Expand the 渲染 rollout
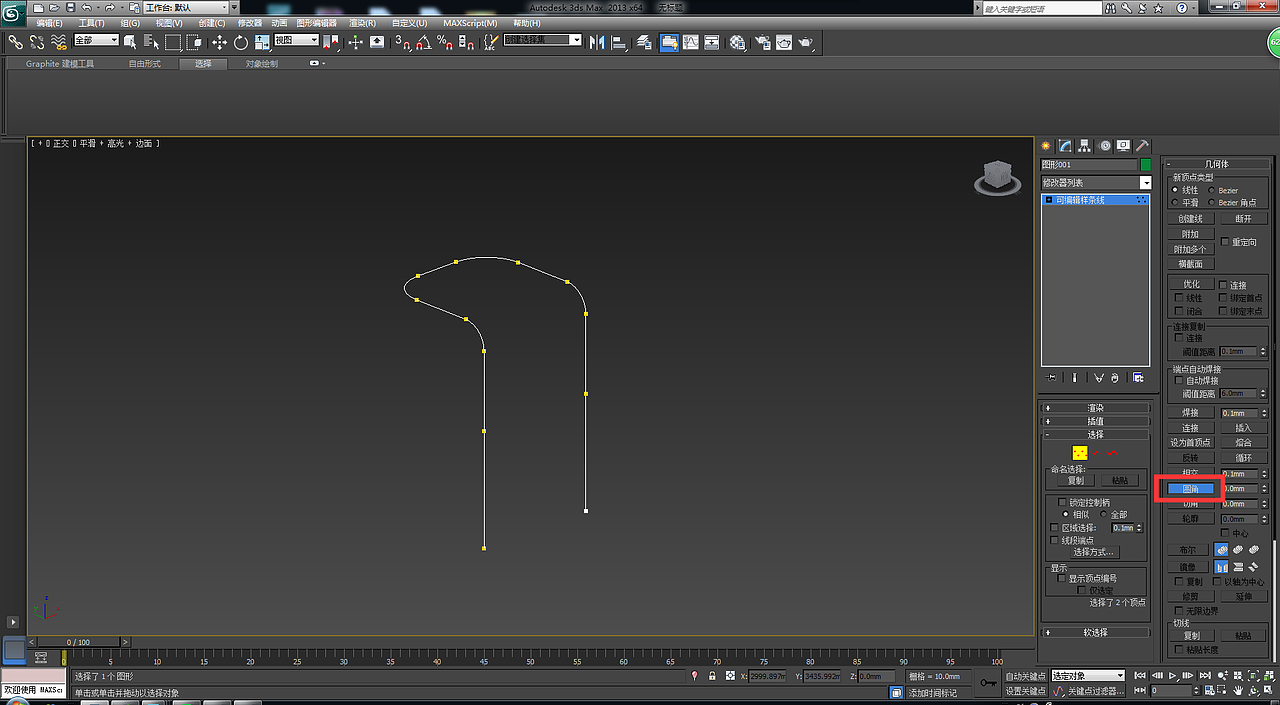The width and height of the screenshot is (1280, 705). tap(1096, 408)
